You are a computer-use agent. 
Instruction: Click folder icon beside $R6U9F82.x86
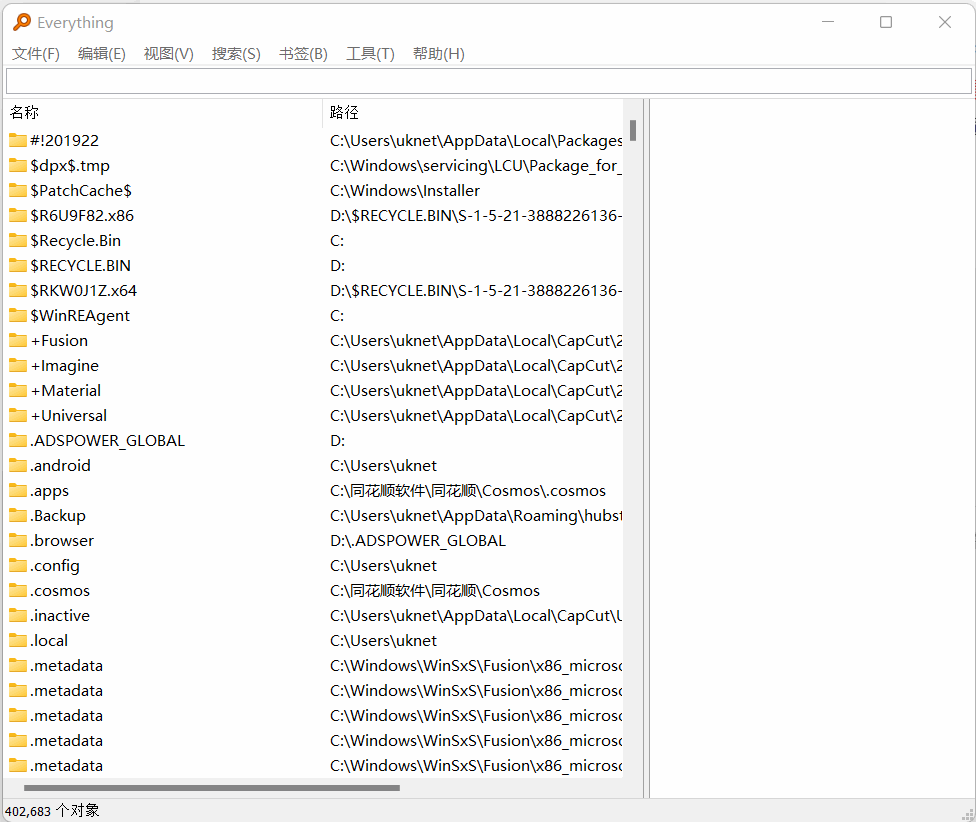[x=18, y=215]
